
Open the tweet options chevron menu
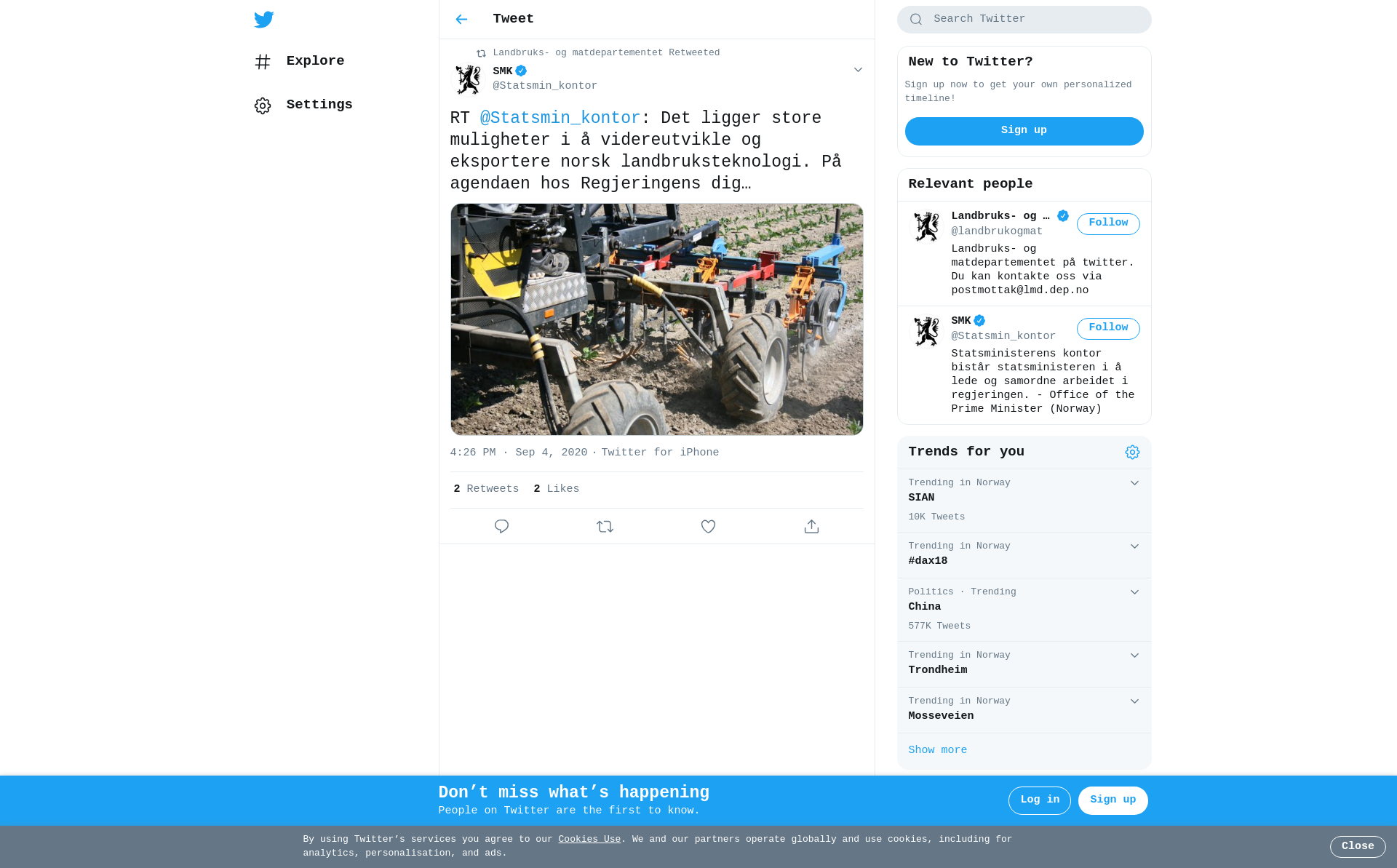coord(858,70)
